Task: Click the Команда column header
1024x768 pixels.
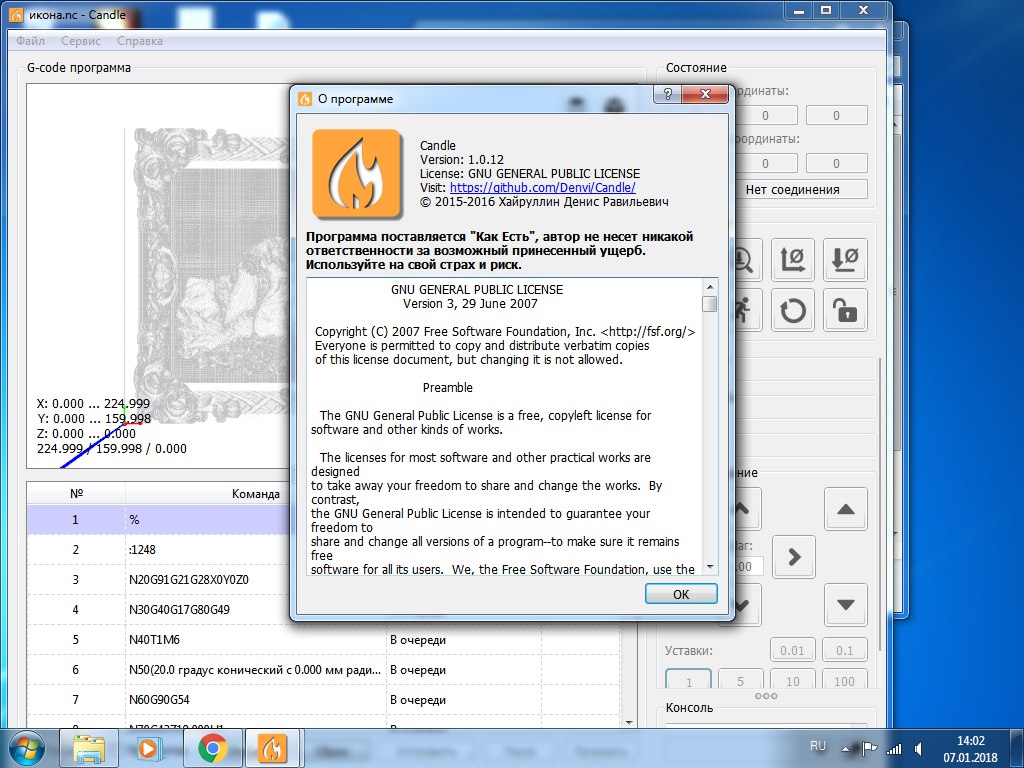Action: [x=255, y=494]
